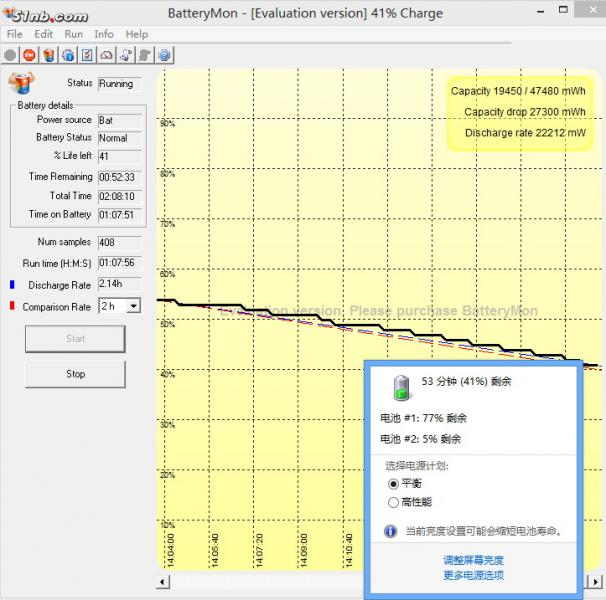Open the battery information toolbar icon
Viewport: 606px width, 600px height.
tap(49, 55)
